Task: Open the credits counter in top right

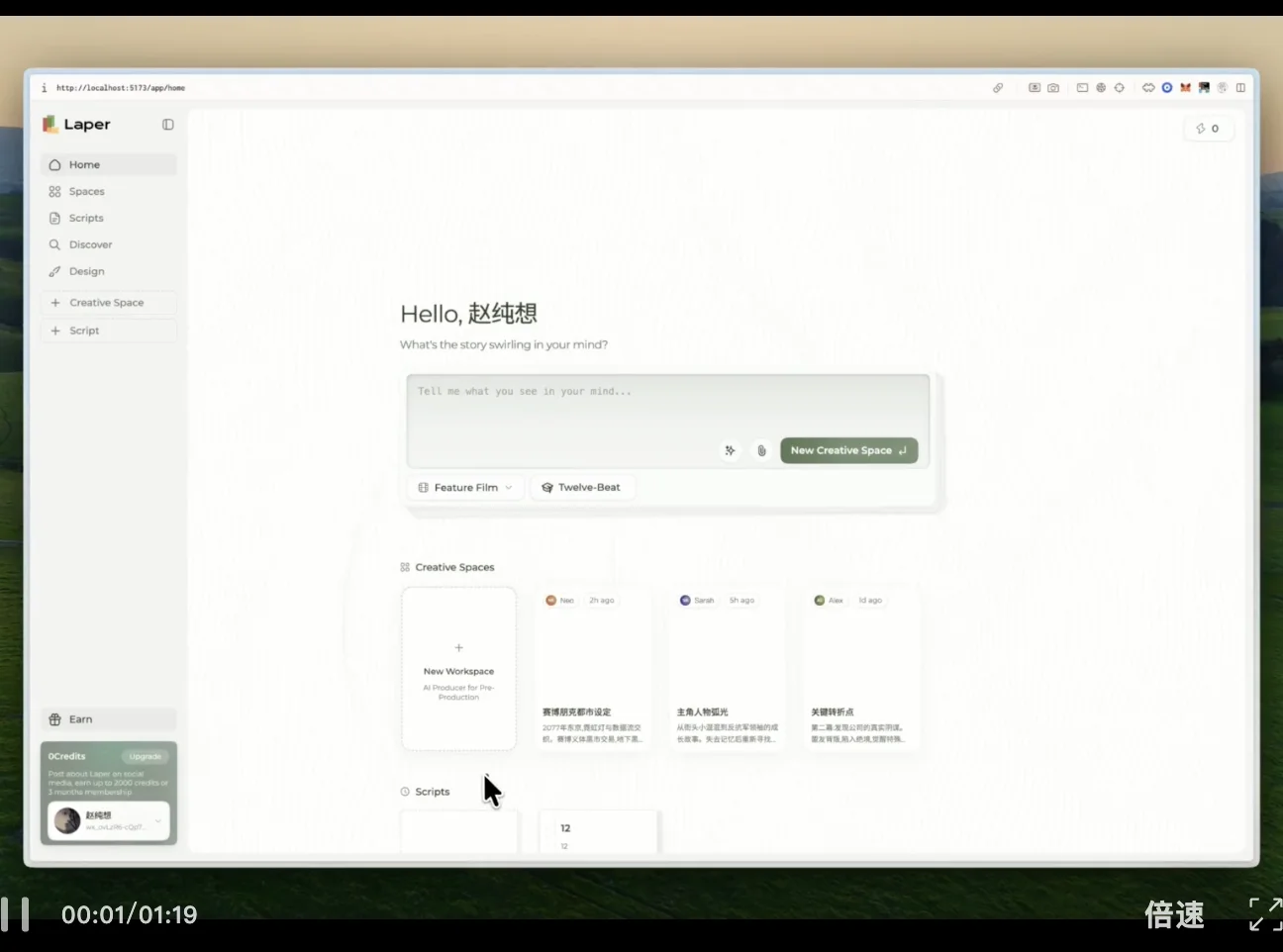Action: pyautogui.click(x=1208, y=129)
